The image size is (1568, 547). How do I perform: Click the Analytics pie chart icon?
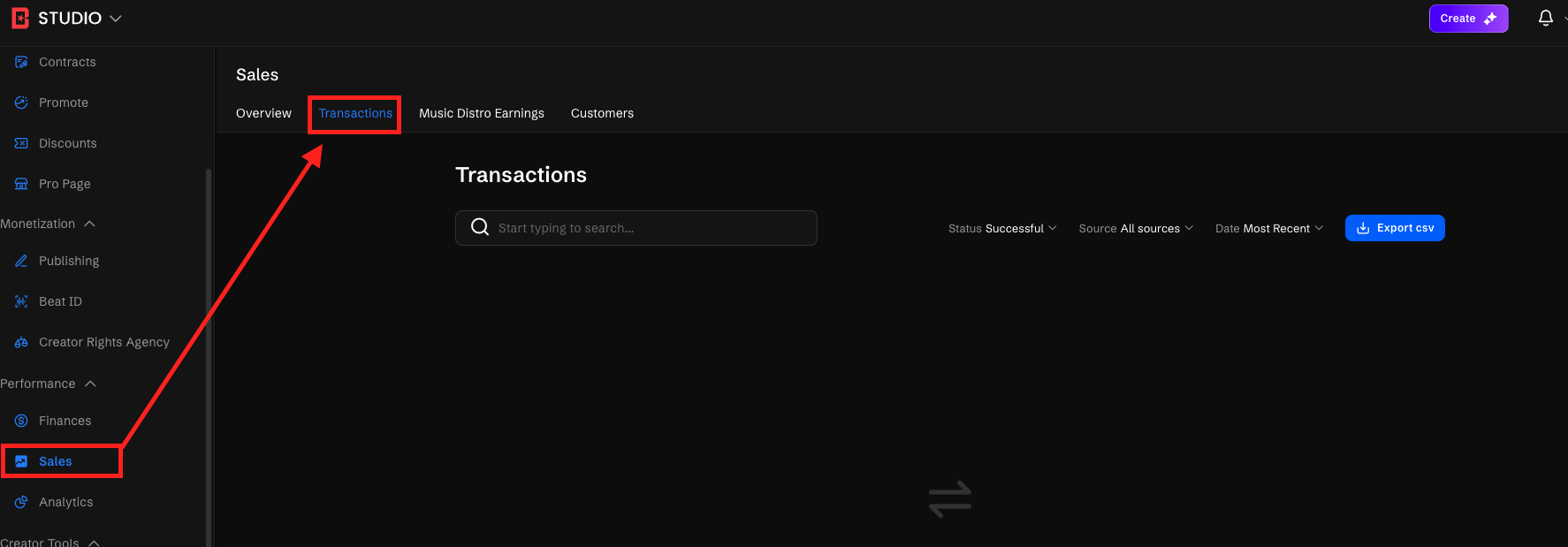click(x=21, y=502)
